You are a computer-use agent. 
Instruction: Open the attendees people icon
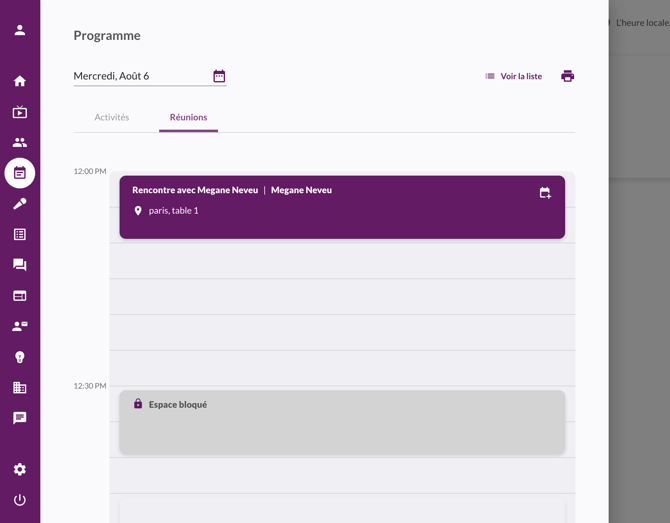pos(20,143)
